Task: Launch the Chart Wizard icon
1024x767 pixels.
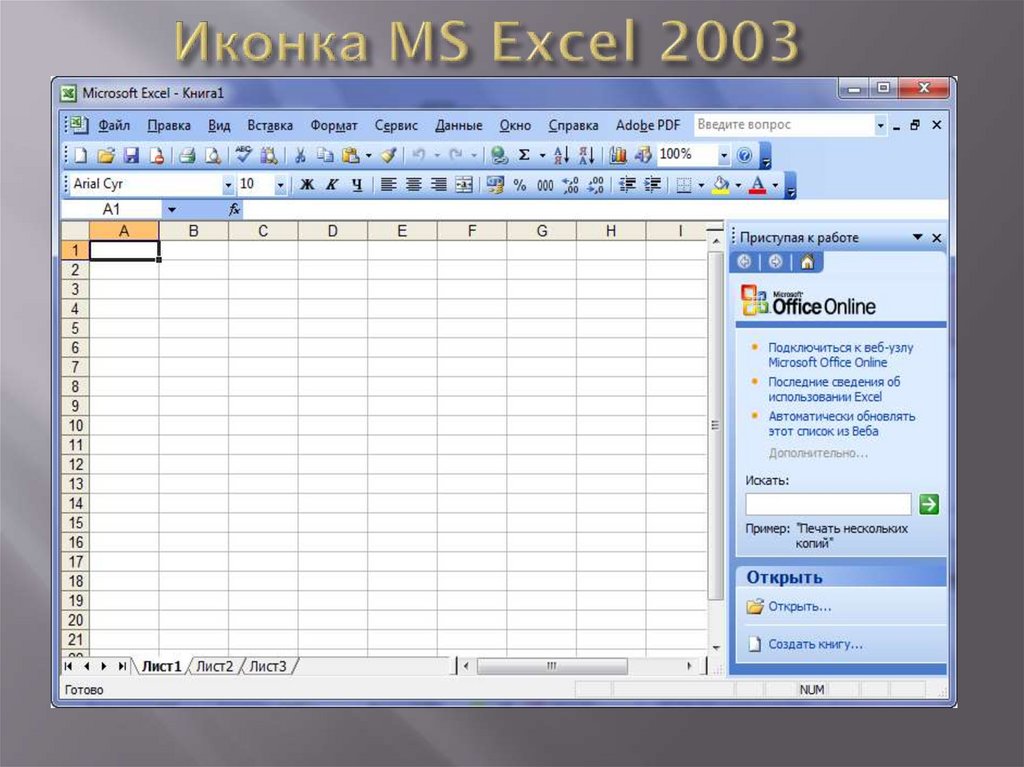Action: tap(617, 155)
